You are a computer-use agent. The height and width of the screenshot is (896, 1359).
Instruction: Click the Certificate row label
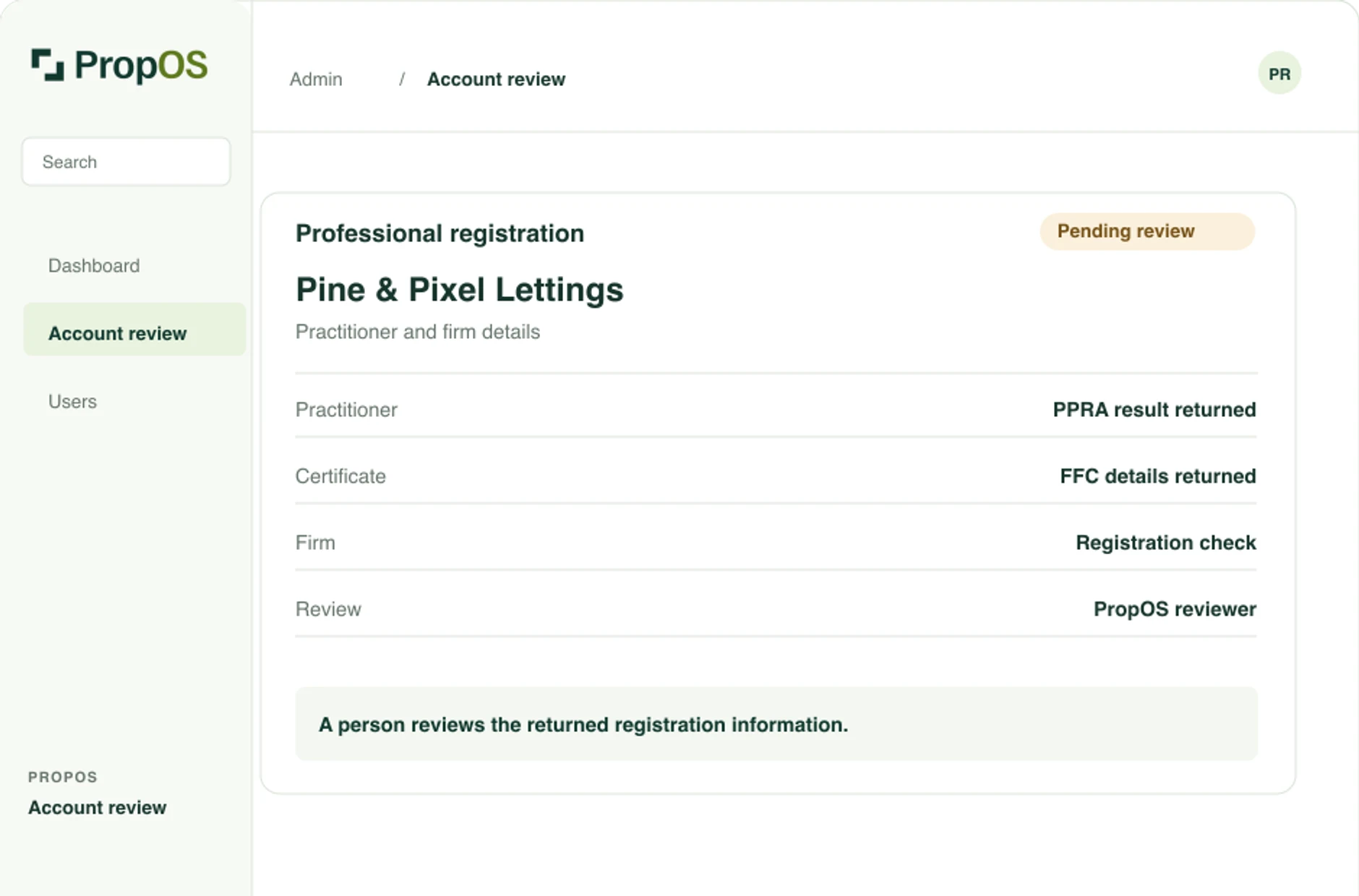340,476
